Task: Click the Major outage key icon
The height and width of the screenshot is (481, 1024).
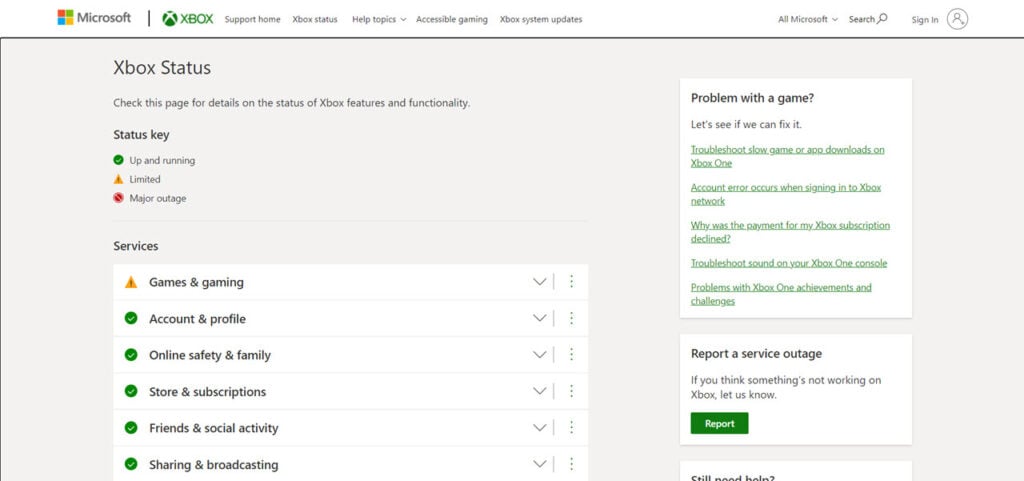Action: pos(118,198)
